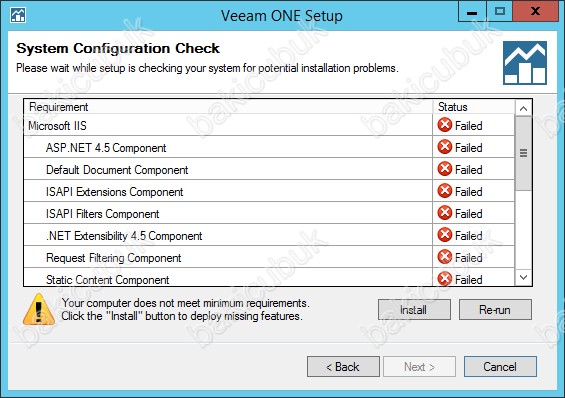
Task: Go back with the Back button
Action: pos(343,367)
